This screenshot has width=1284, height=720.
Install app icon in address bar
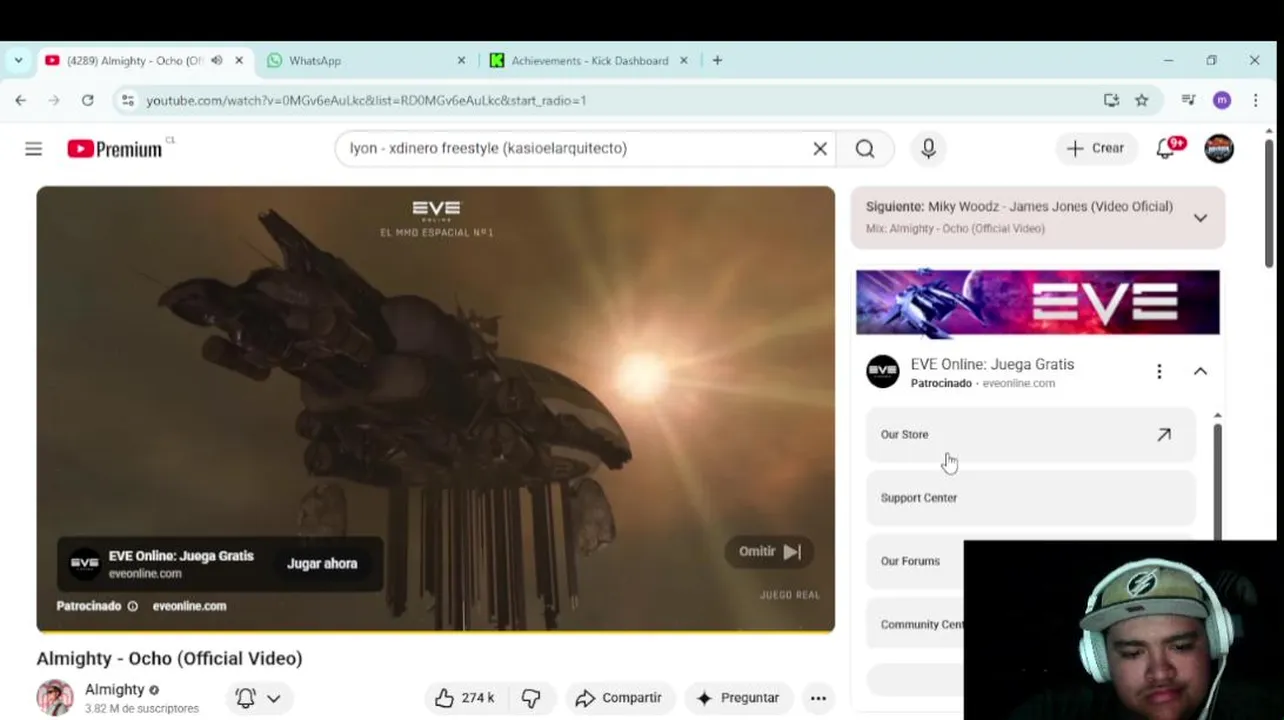1111,100
